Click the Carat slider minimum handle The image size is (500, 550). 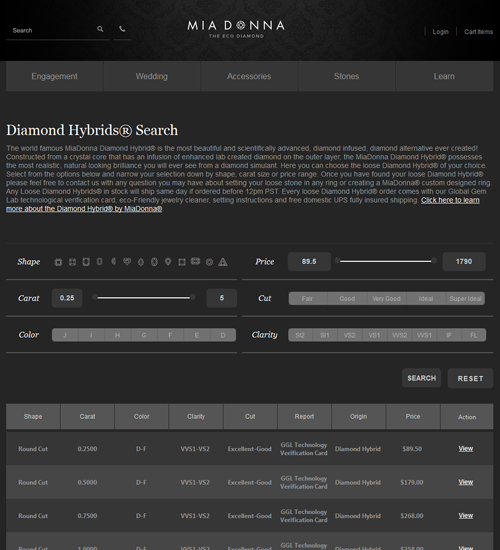pos(95,297)
